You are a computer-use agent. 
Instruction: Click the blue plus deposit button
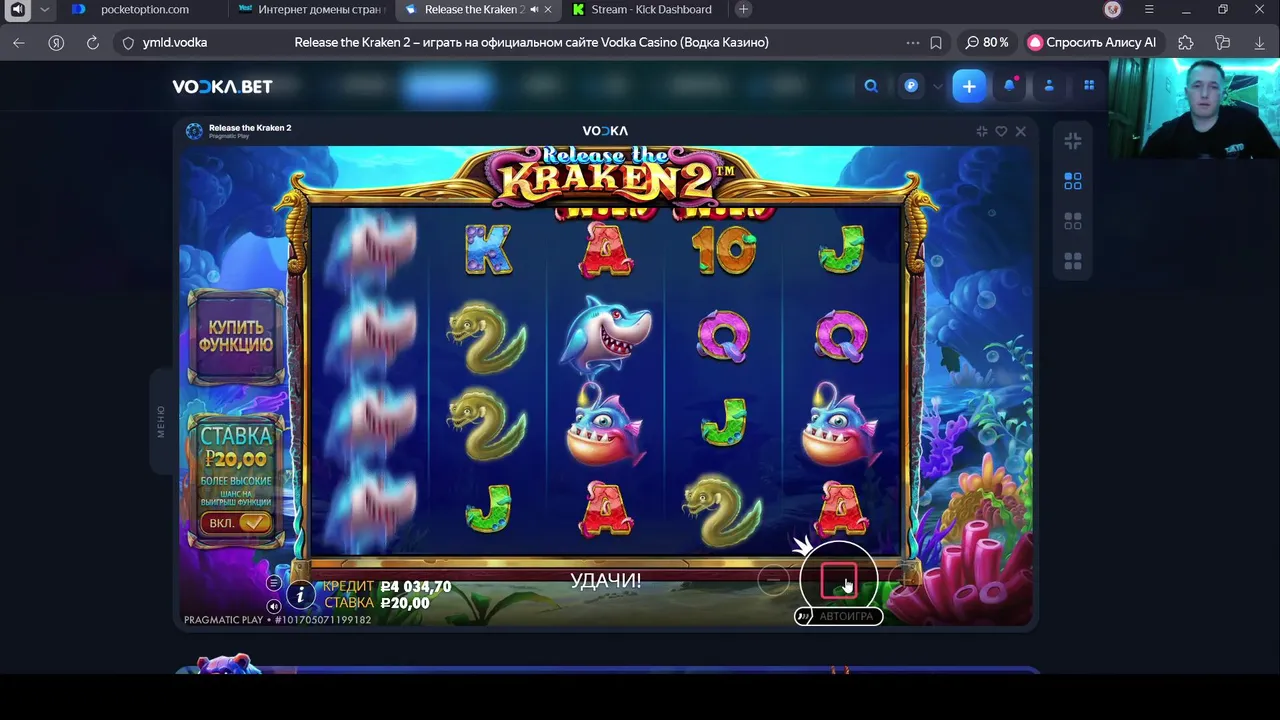[x=969, y=86]
